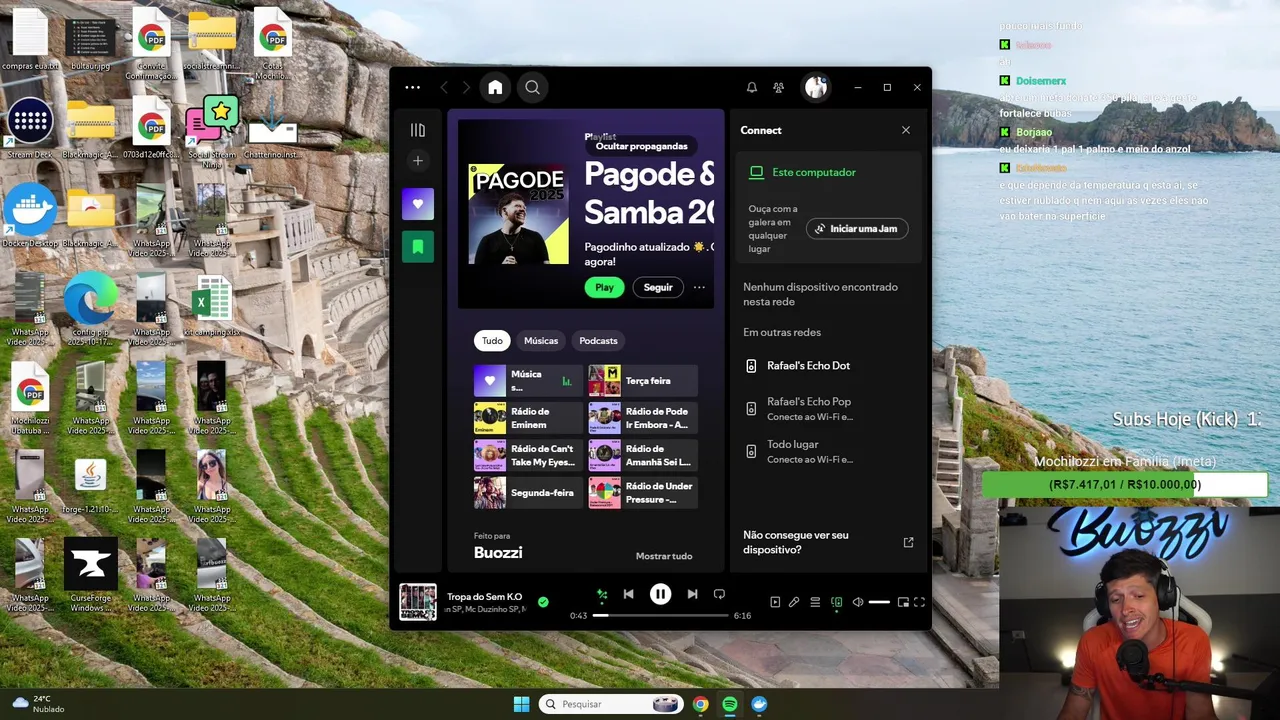The height and width of the screenshot is (720, 1280).
Task: Open Rádio de Under Pressure tile
Action: coord(642,493)
